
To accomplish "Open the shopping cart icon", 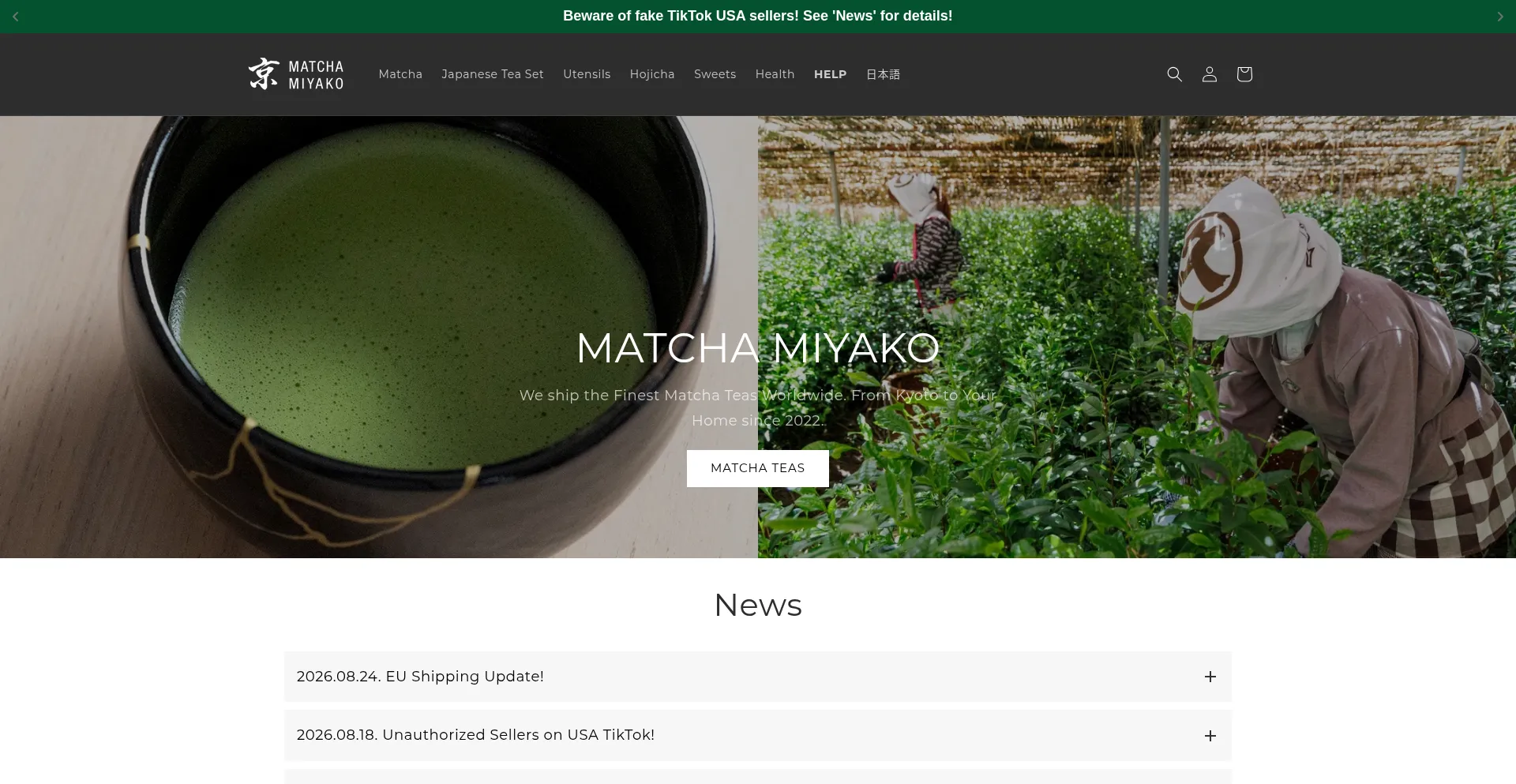I will (x=1244, y=74).
